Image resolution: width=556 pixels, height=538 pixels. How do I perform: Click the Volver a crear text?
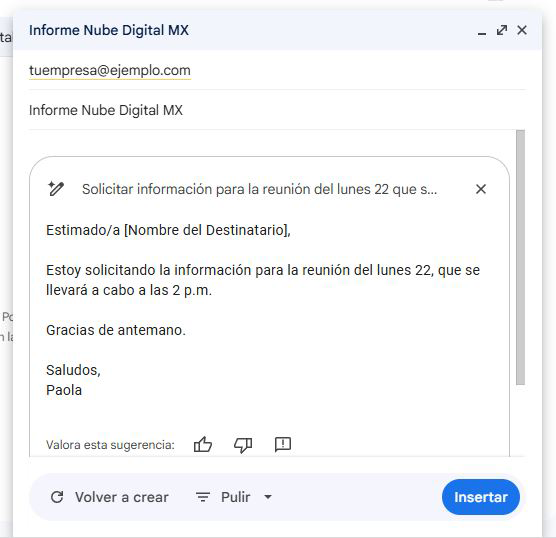(122, 497)
